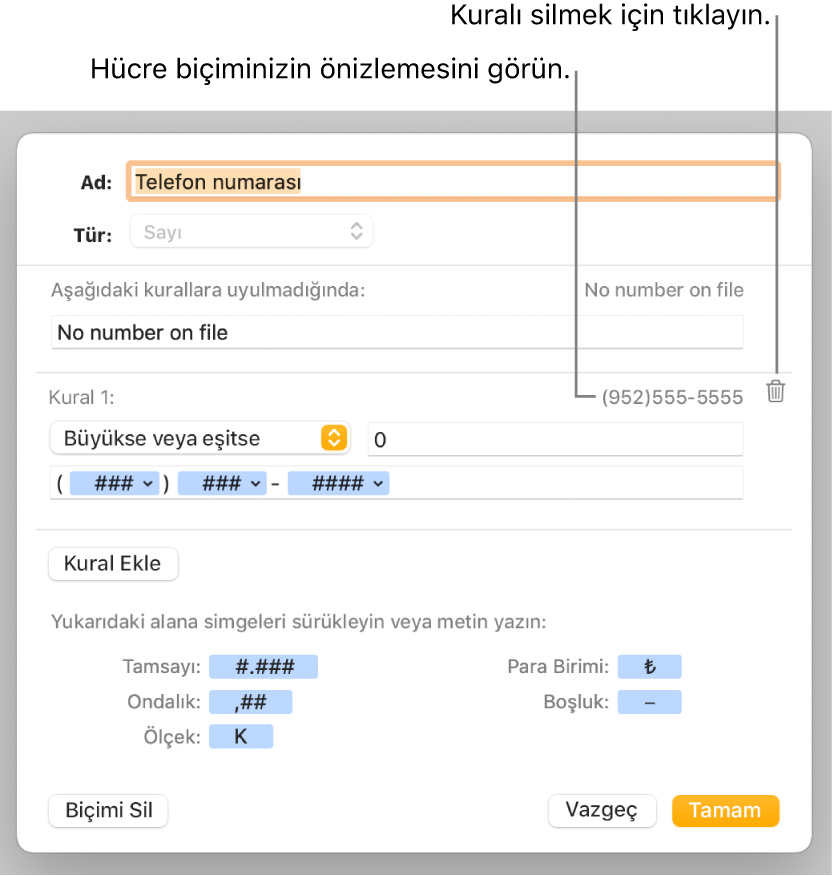
Task: Open the first ### token inside parentheses
Action: (x=115, y=483)
